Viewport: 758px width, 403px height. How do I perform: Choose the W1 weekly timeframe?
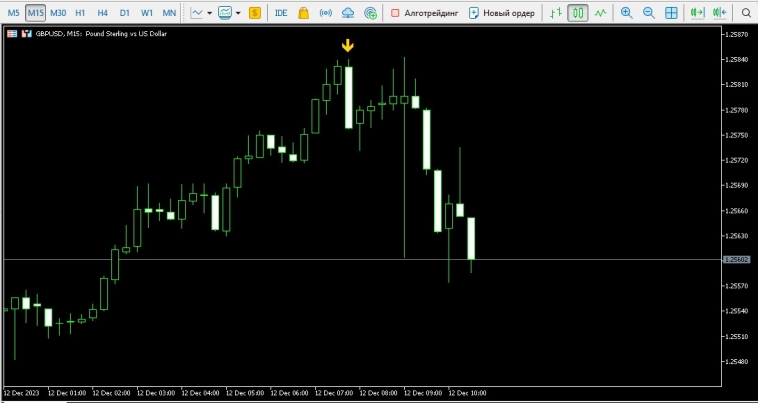tap(147, 13)
